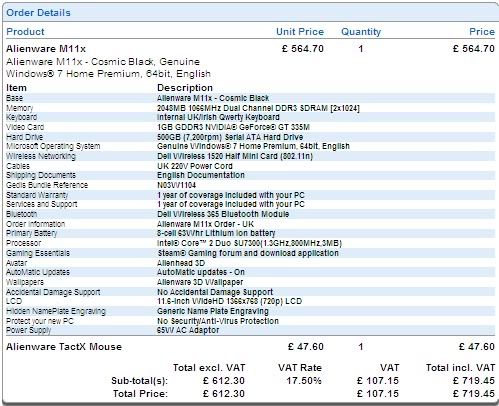This screenshot has width=499, height=406.
Task: Click the '65W AC Adaptor' description
Action: [x=188, y=330]
